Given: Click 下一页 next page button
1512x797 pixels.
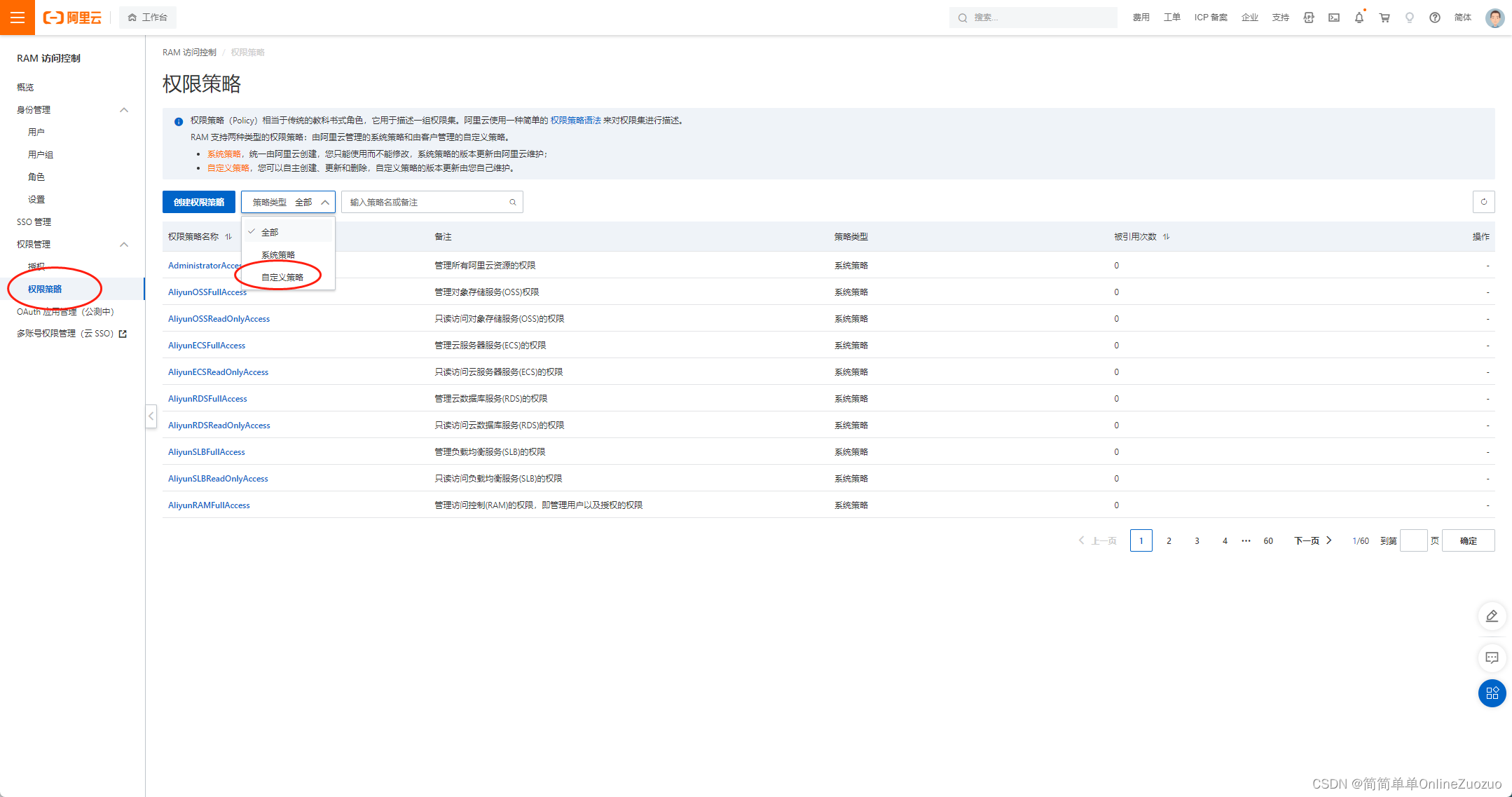Looking at the screenshot, I should 1312,540.
